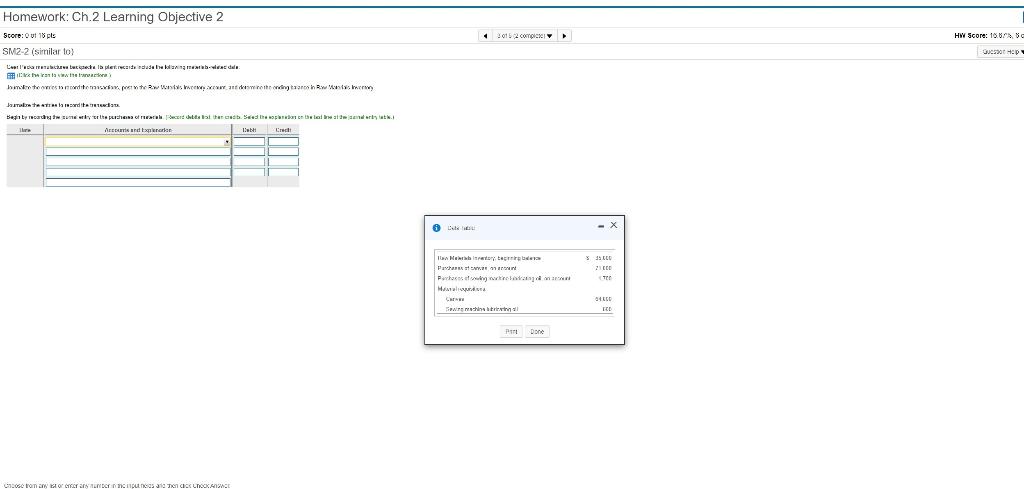Minimize the Data Table dialog
The width and height of the screenshot is (1024, 489).
pyautogui.click(x=600, y=226)
